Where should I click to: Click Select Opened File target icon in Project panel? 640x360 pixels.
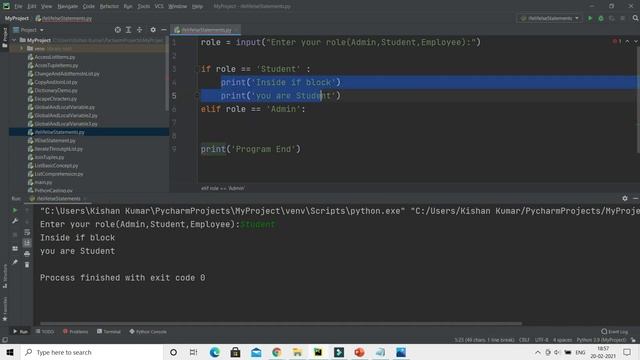tap(118, 30)
